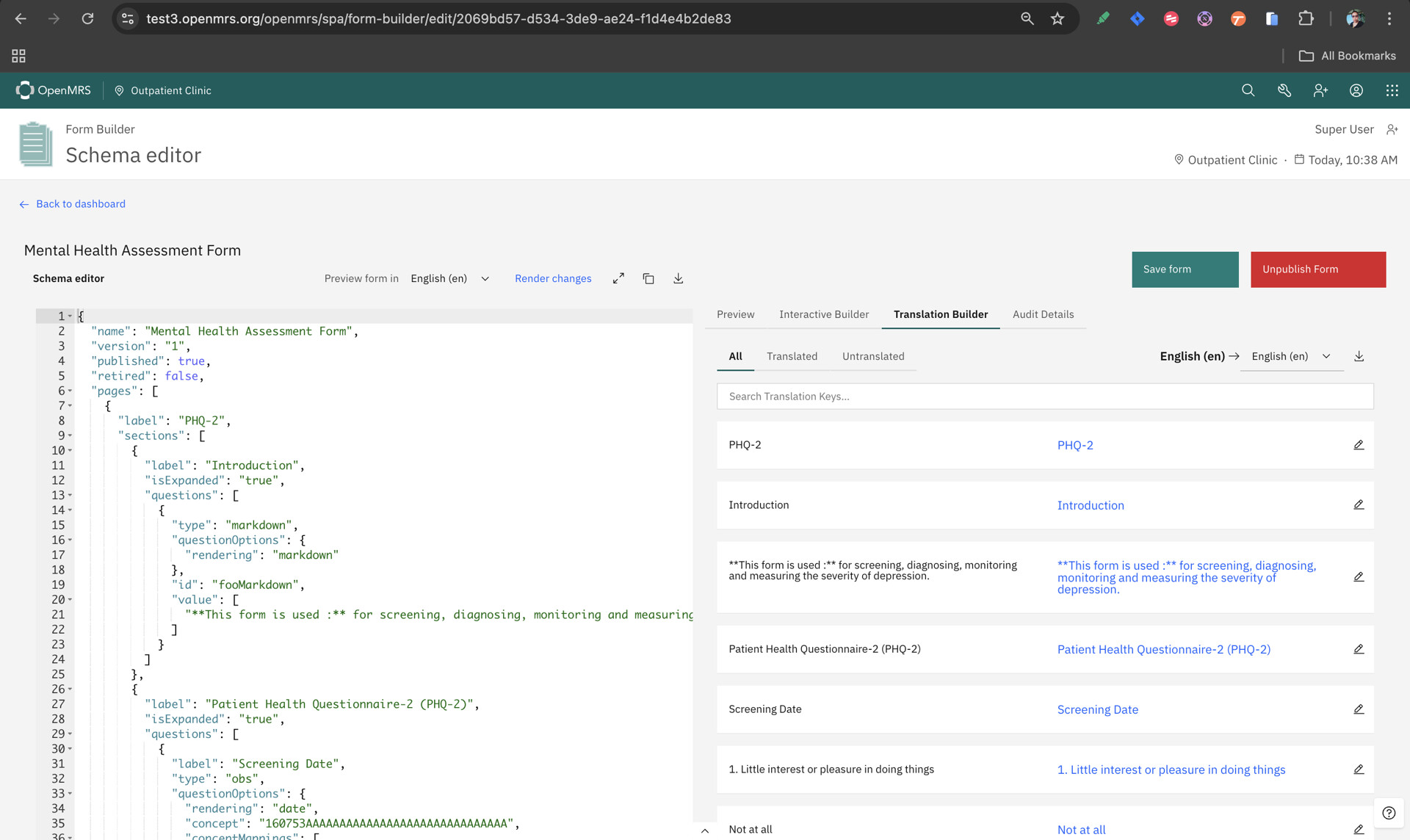Collapse code fold arrow on line 6
Viewport: 1410px width, 840px height.
point(70,391)
